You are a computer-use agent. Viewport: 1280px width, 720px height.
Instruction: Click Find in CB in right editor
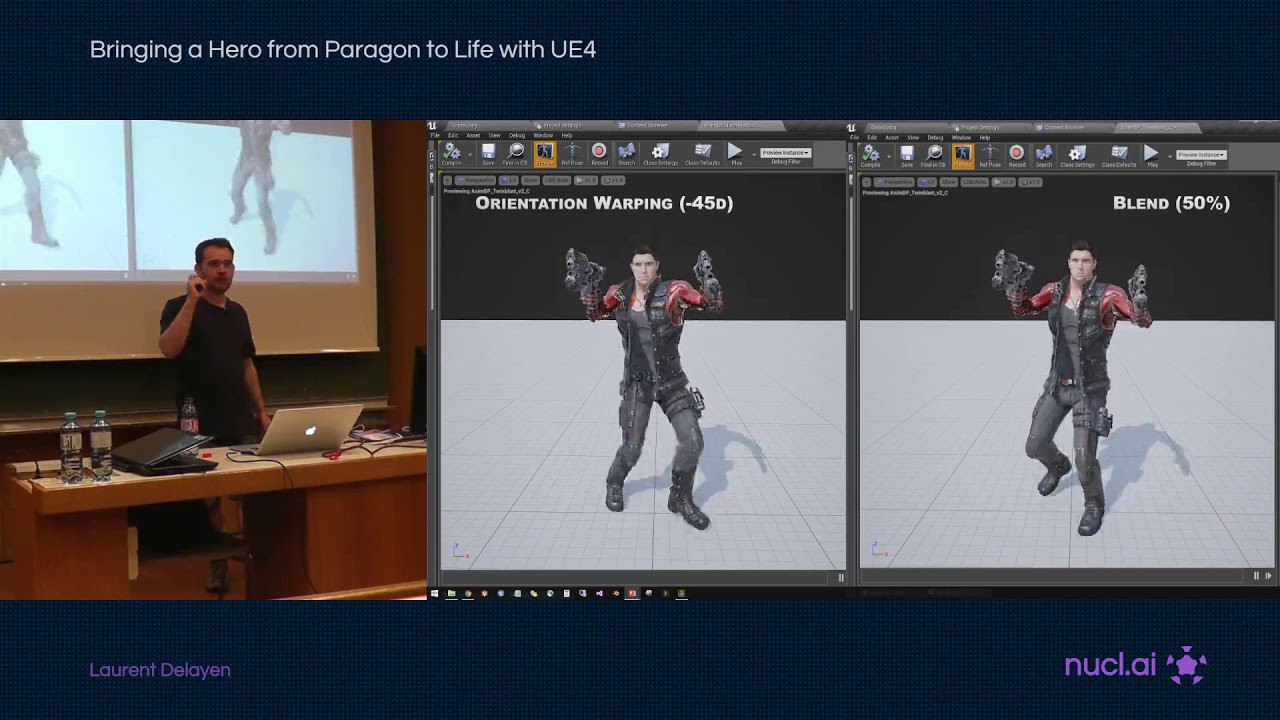pyautogui.click(x=933, y=155)
